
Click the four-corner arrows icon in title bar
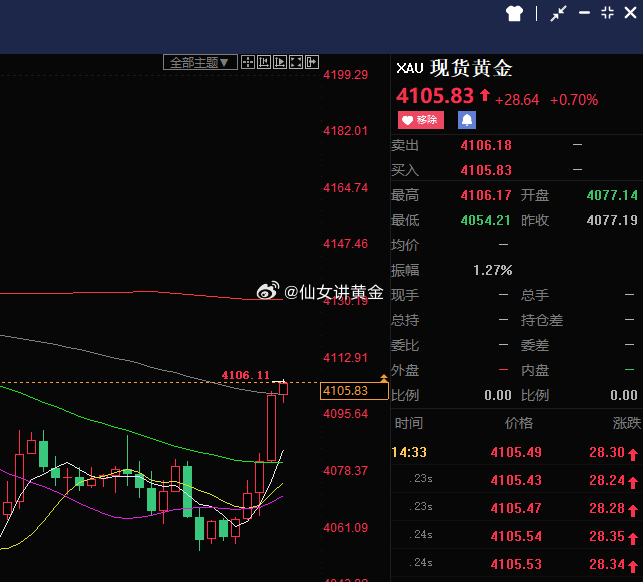tap(607, 13)
